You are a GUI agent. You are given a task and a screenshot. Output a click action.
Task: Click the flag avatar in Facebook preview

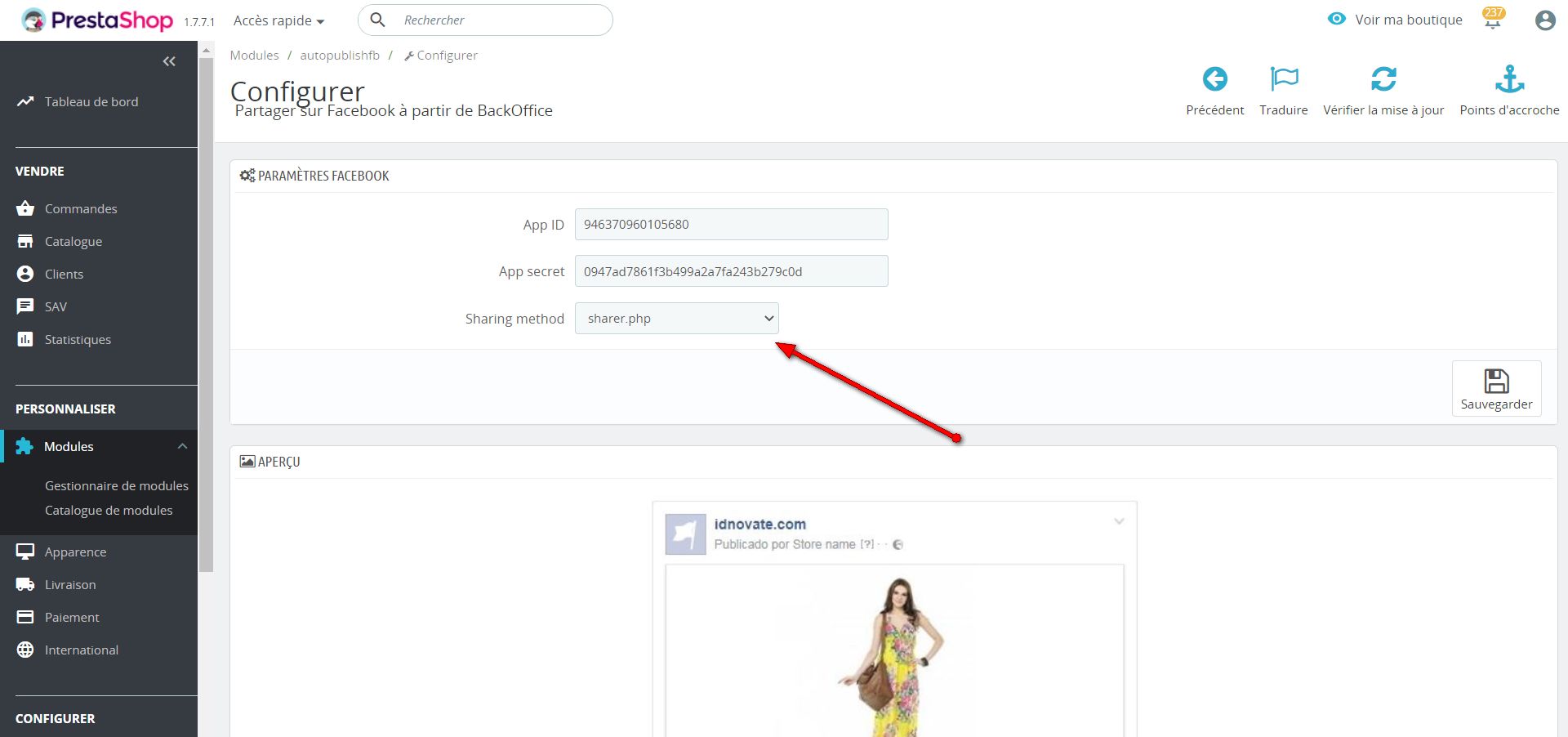(685, 534)
